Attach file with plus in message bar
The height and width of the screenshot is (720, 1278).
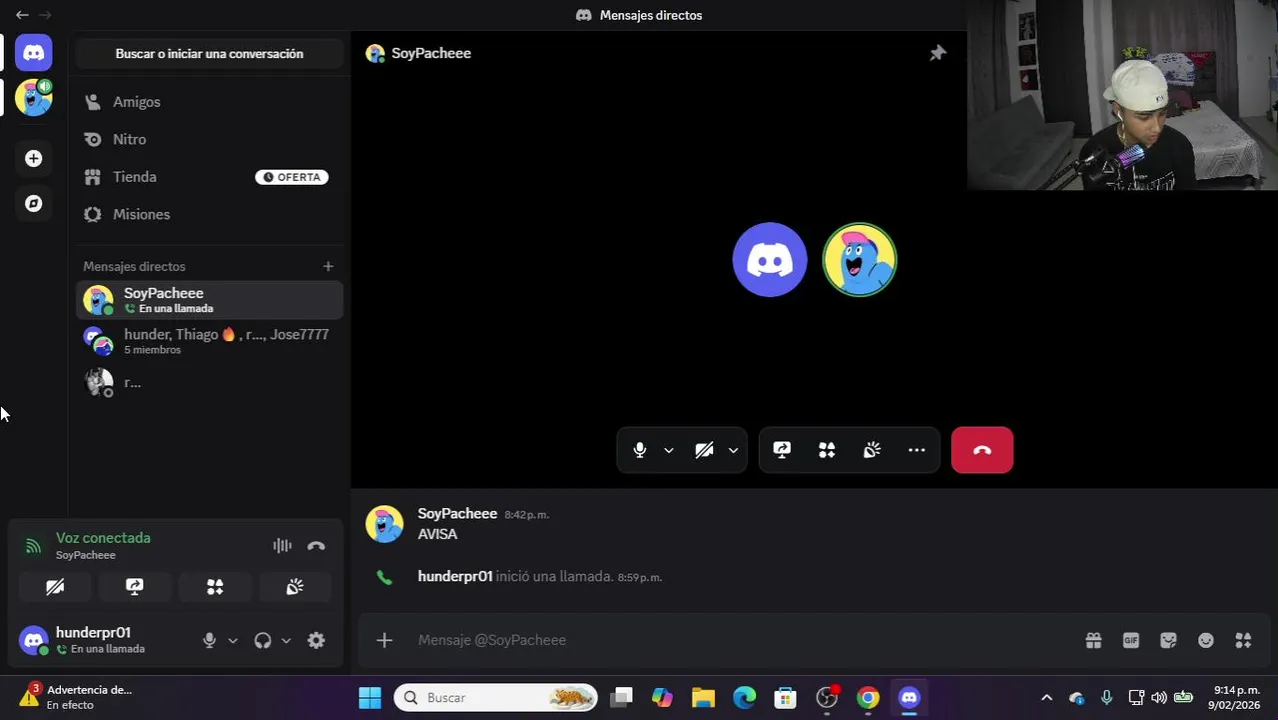point(384,640)
